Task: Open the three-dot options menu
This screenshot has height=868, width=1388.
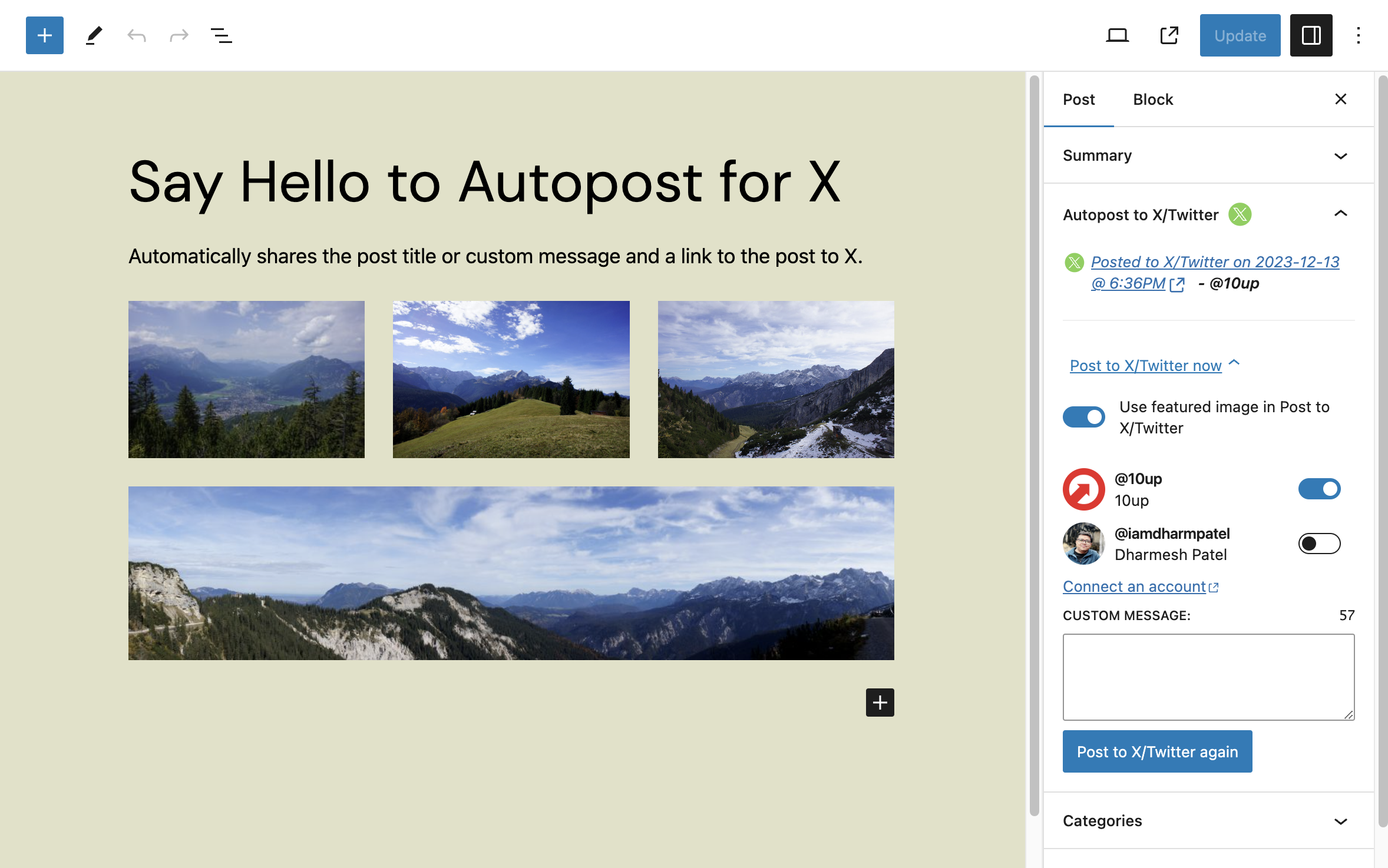Action: click(1359, 35)
